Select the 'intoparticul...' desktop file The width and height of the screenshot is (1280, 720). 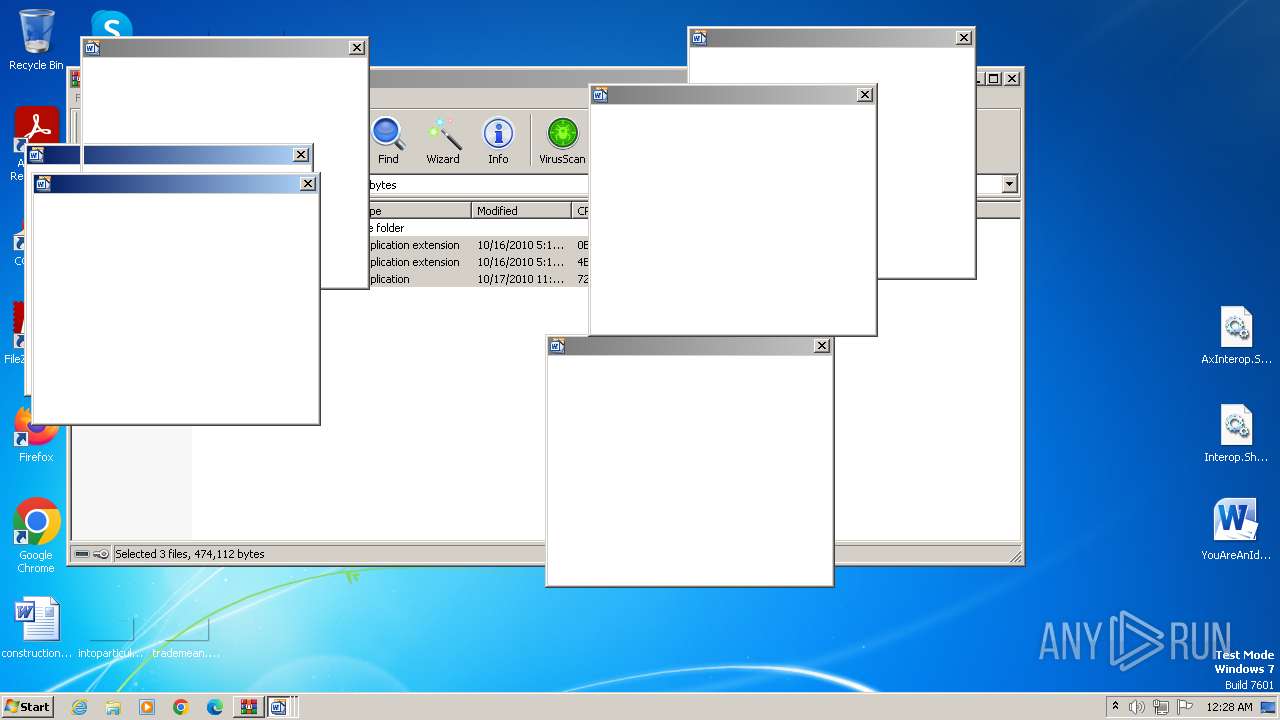point(111,640)
